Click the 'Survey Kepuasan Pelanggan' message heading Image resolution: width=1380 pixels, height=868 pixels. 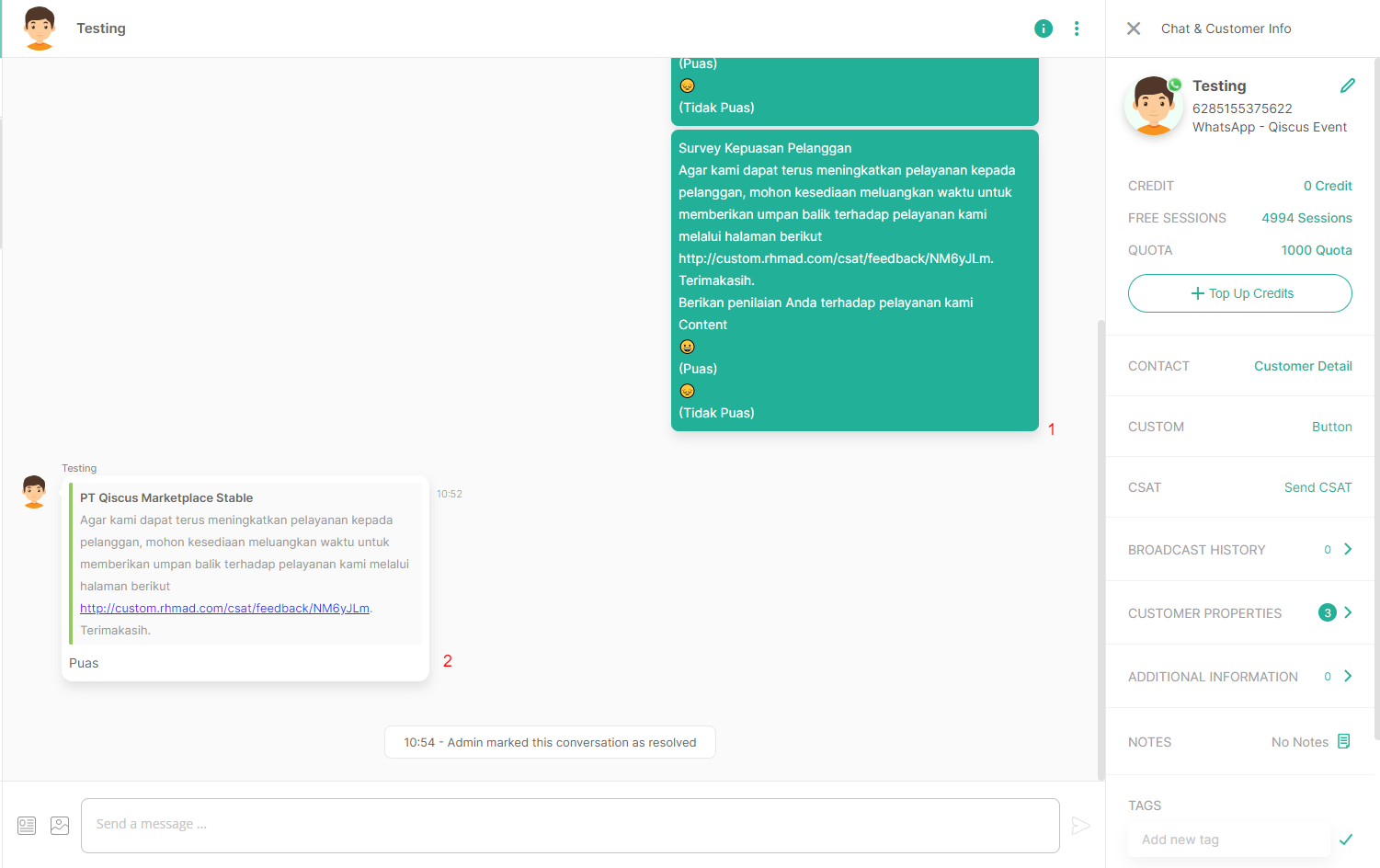pyautogui.click(x=765, y=148)
